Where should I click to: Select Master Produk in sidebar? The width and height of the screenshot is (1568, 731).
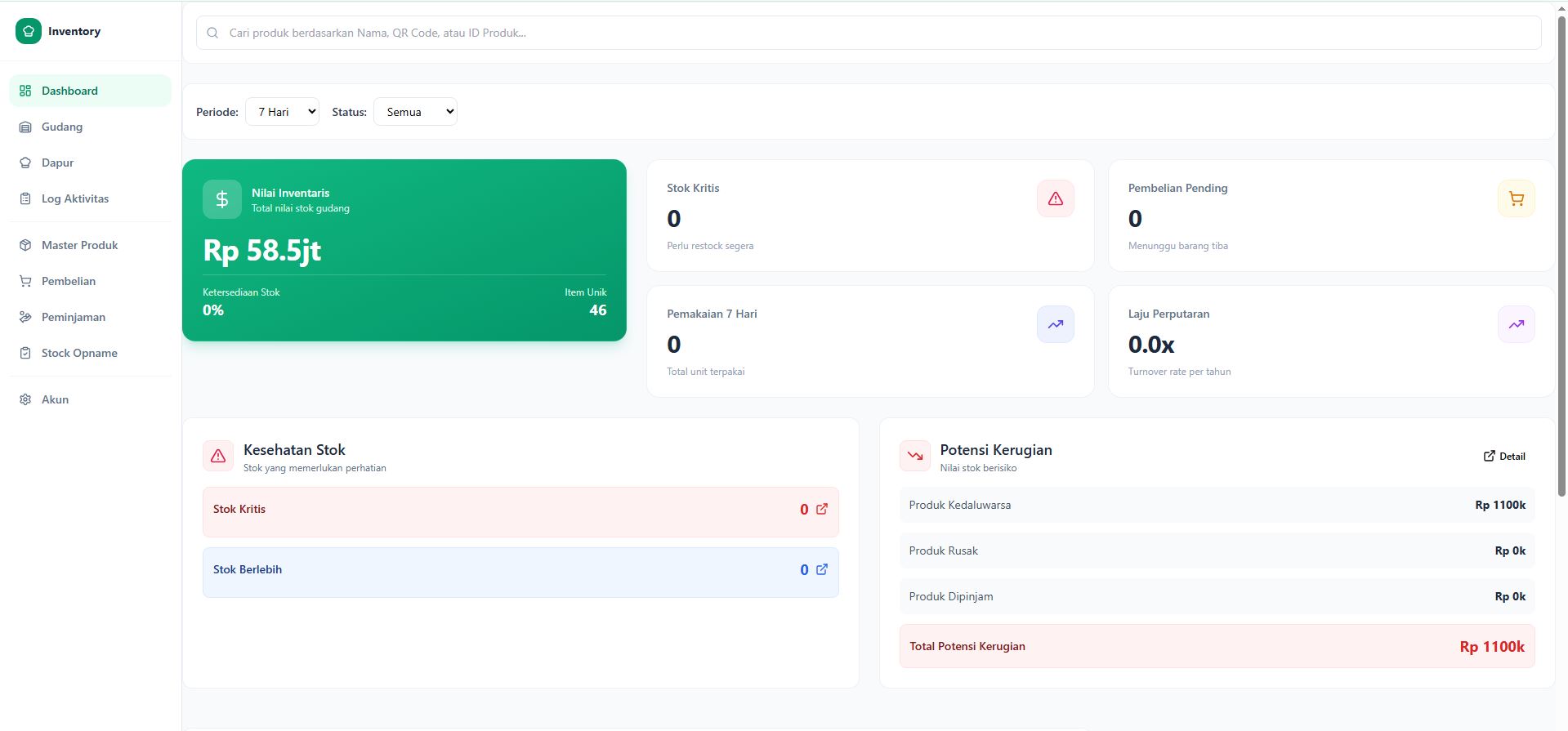(90, 245)
